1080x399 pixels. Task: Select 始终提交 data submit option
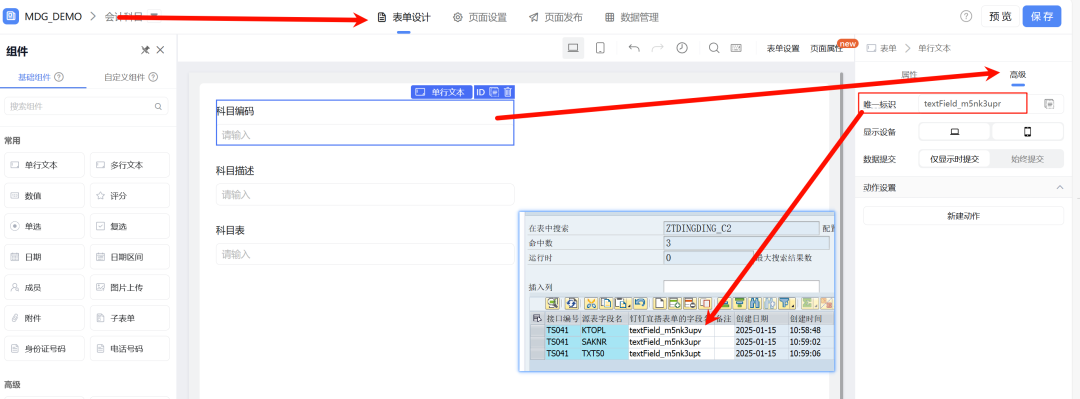pyautogui.click(x=1027, y=158)
